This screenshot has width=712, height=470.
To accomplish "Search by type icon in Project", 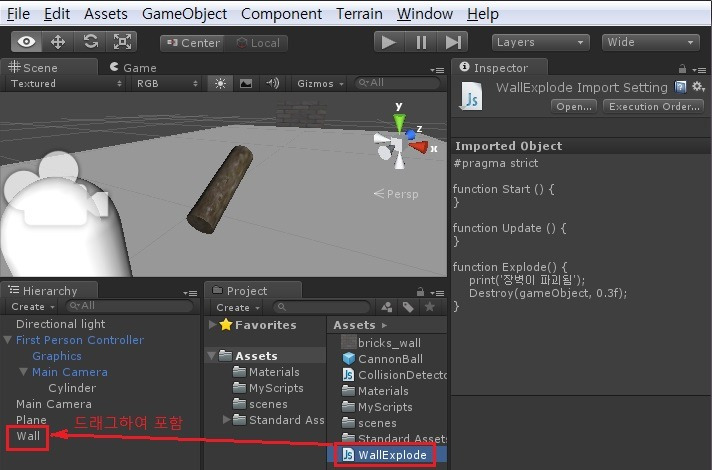I will (387, 307).
